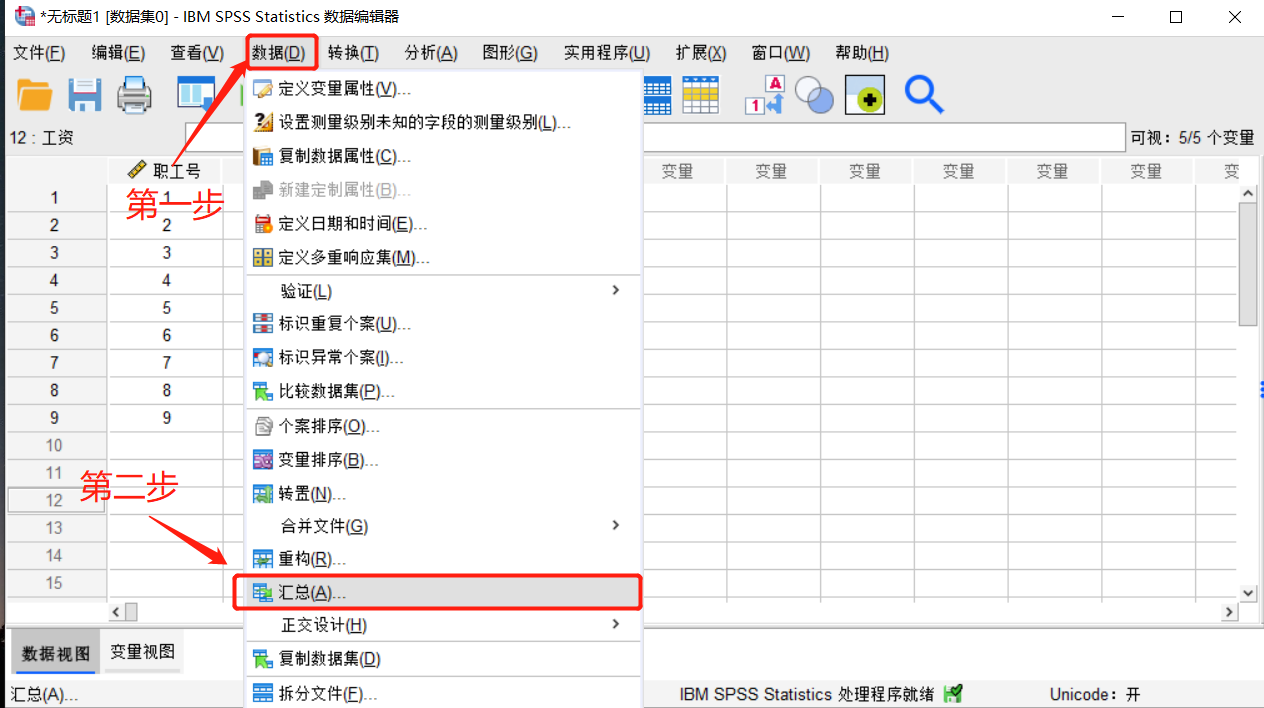
Task: Choose 定义变量属性(V)... menu item
Action: click(443, 89)
